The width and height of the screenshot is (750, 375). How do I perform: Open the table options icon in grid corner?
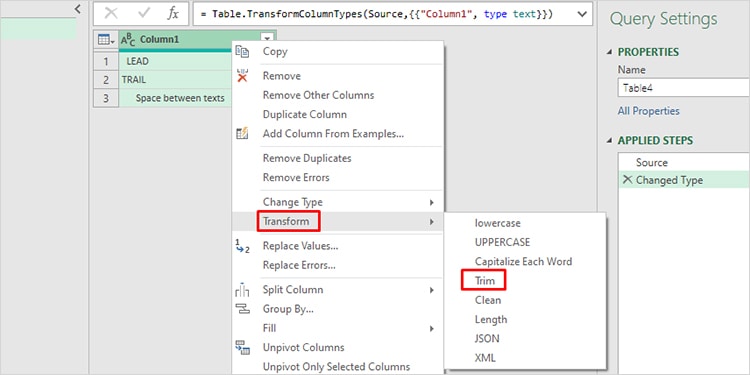106,40
